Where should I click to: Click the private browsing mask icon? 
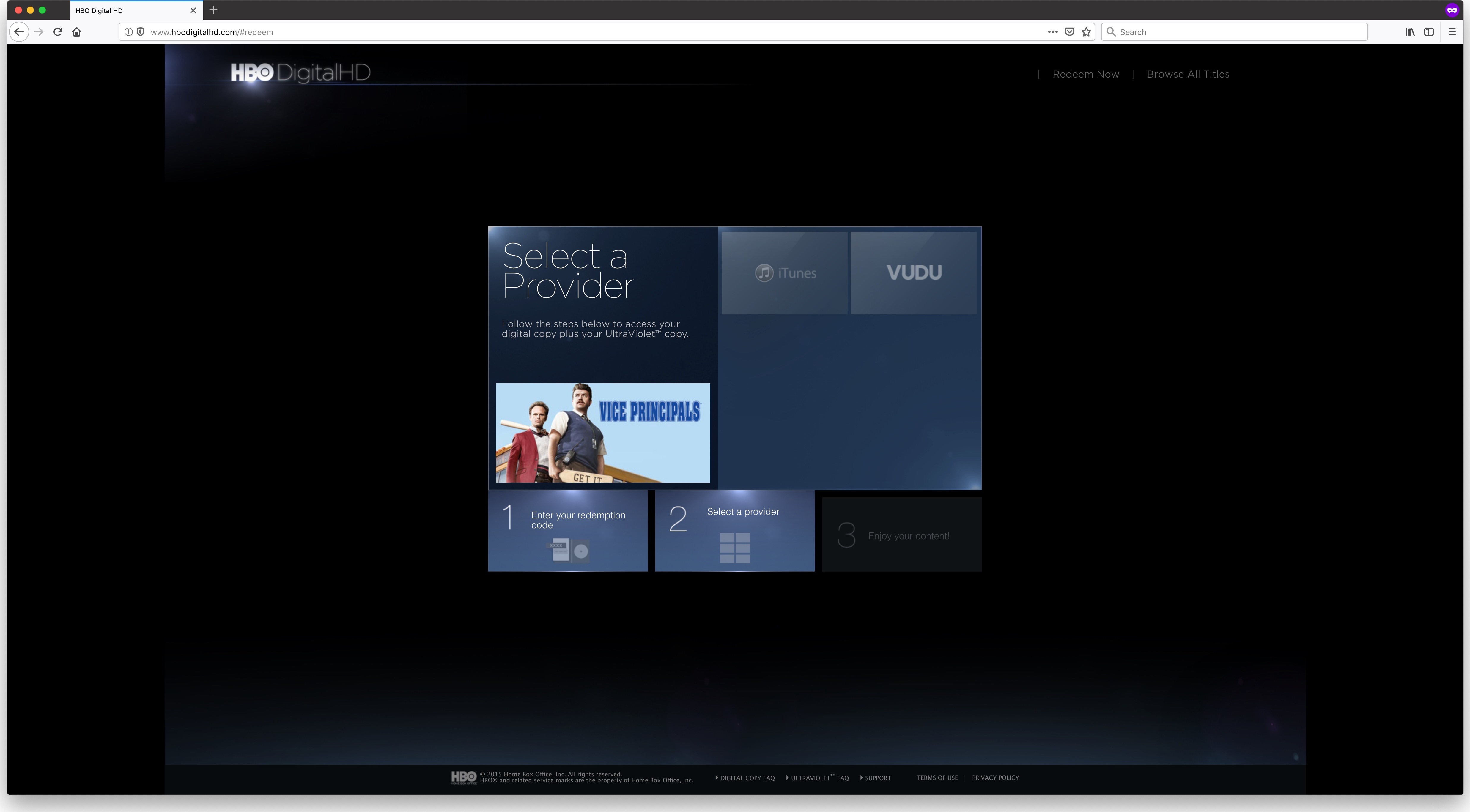(1452, 10)
